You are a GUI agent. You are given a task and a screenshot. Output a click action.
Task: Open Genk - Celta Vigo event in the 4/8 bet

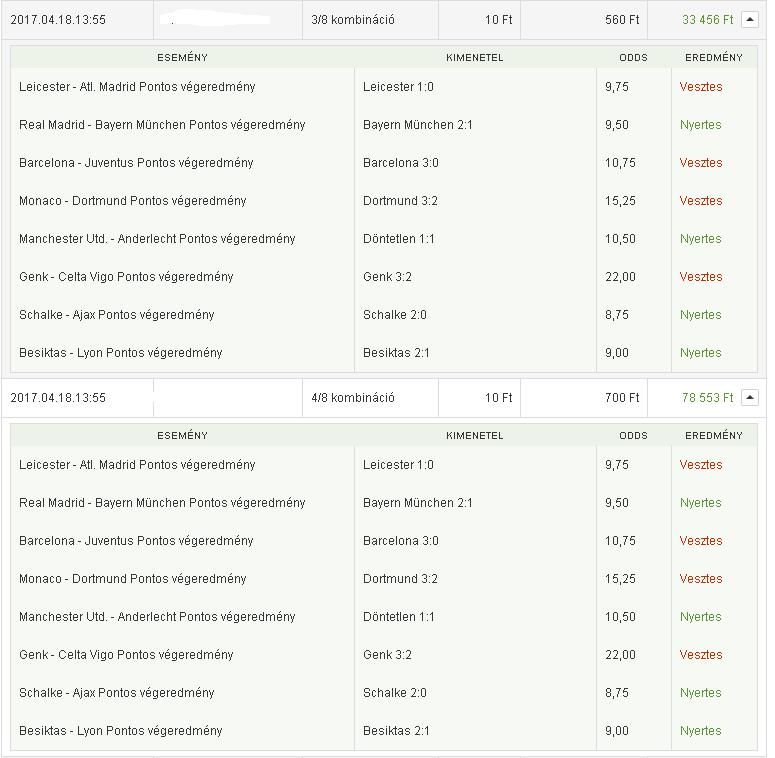[x=126, y=655]
